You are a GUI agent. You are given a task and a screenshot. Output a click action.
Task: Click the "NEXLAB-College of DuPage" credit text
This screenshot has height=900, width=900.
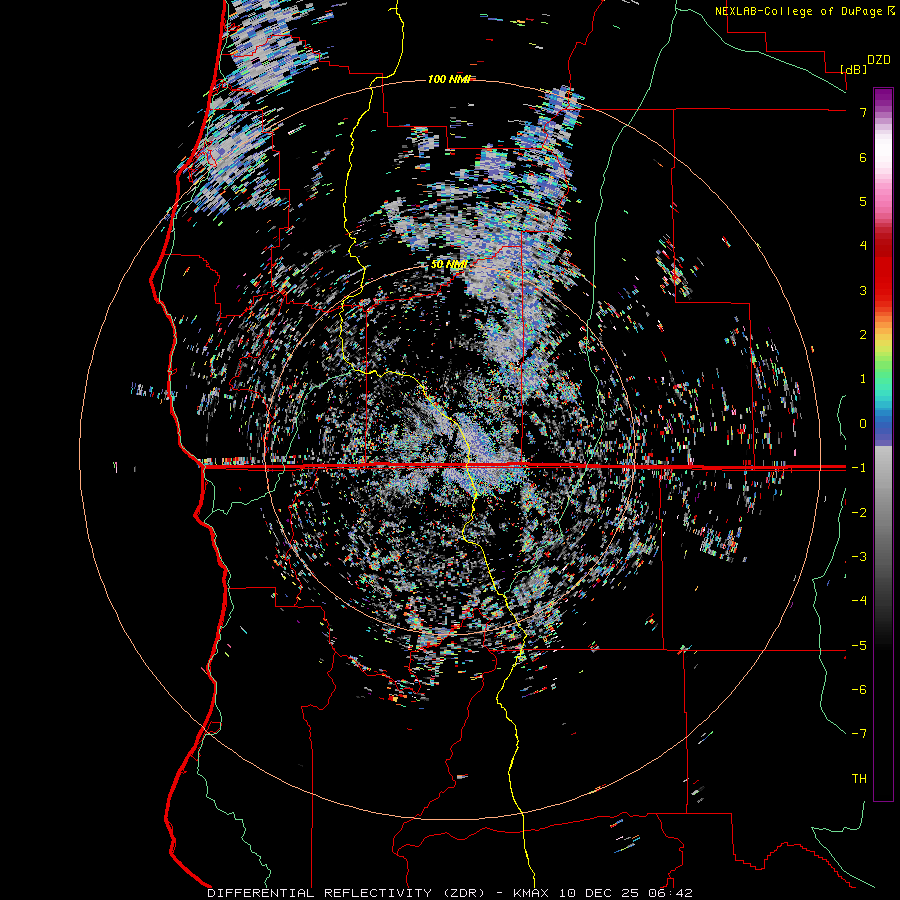pyautogui.click(x=798, y=11)
